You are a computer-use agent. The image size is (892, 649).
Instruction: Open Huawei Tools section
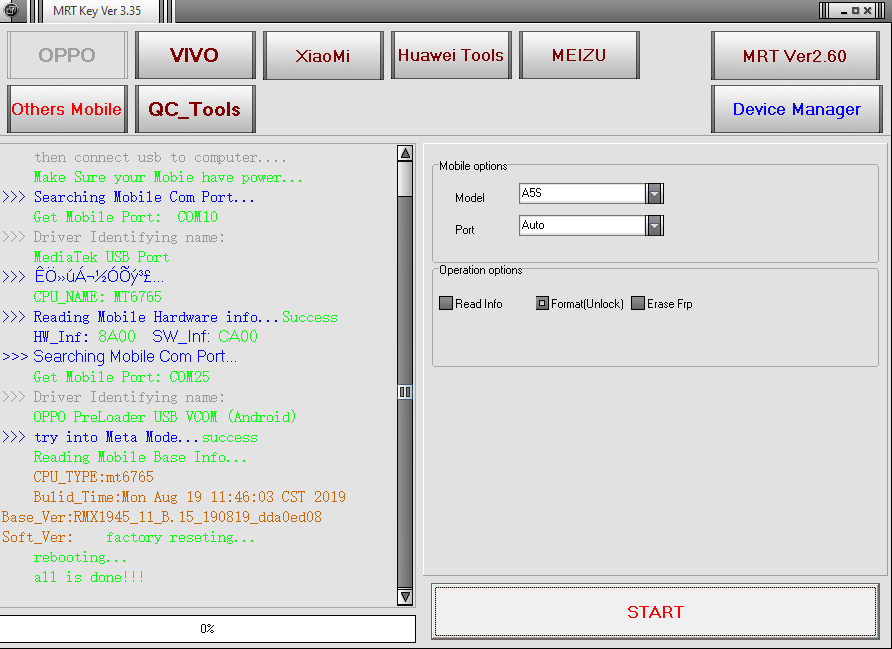pyautogui.click(x=451, y=55)
